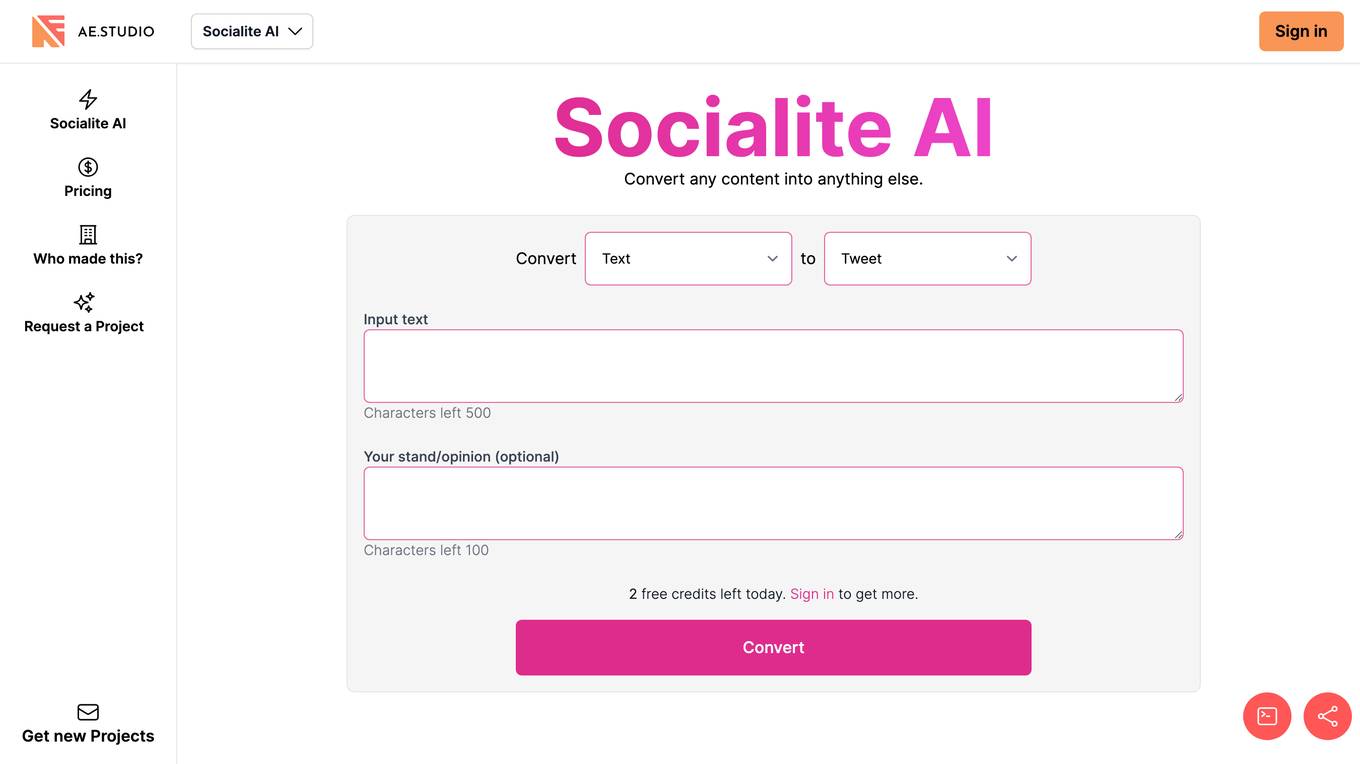Expand the Socialite AI selector in the header

pyautogui.click(x=251, y=31)
